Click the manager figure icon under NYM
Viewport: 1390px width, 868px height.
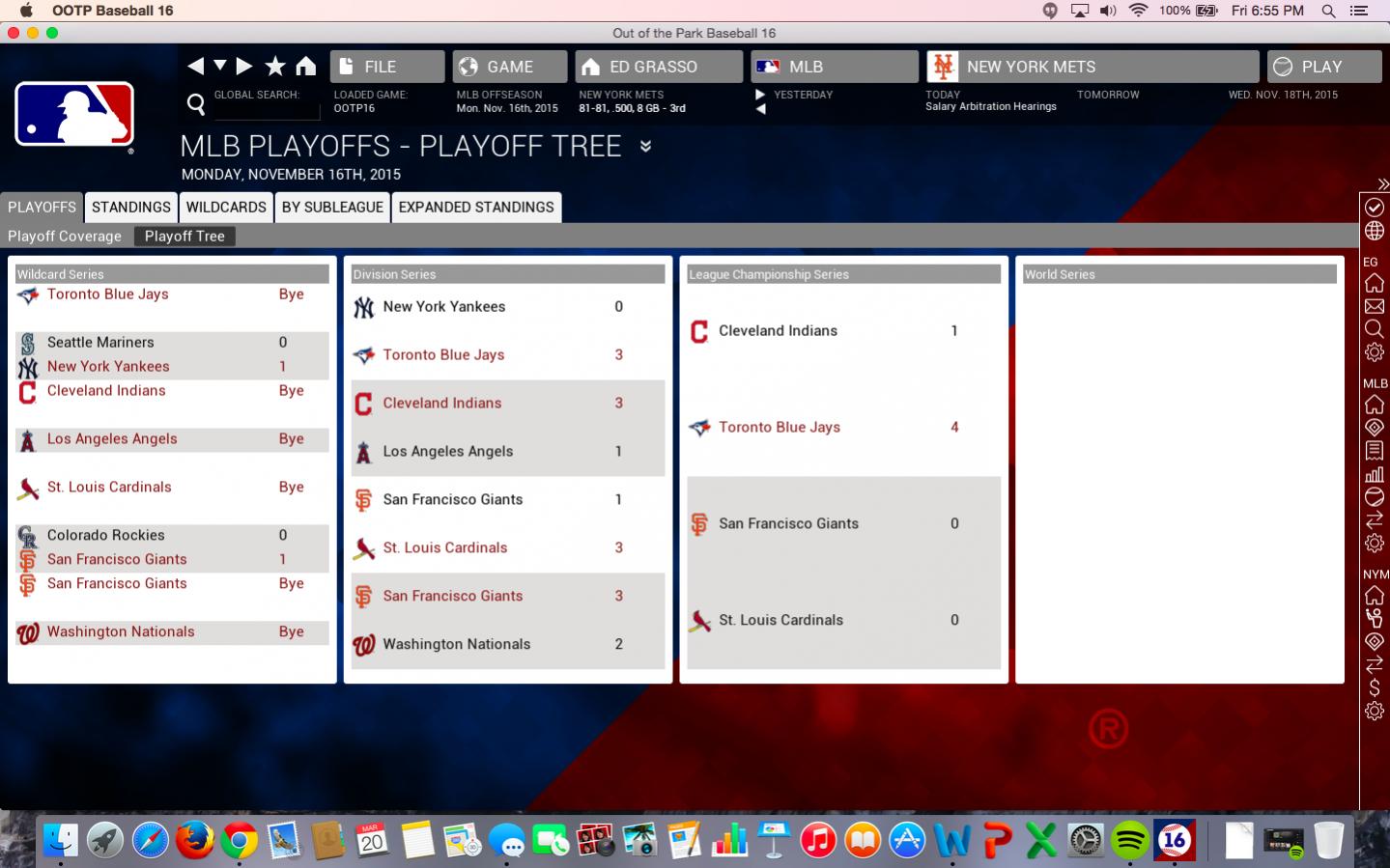(x=1375, y=619)
